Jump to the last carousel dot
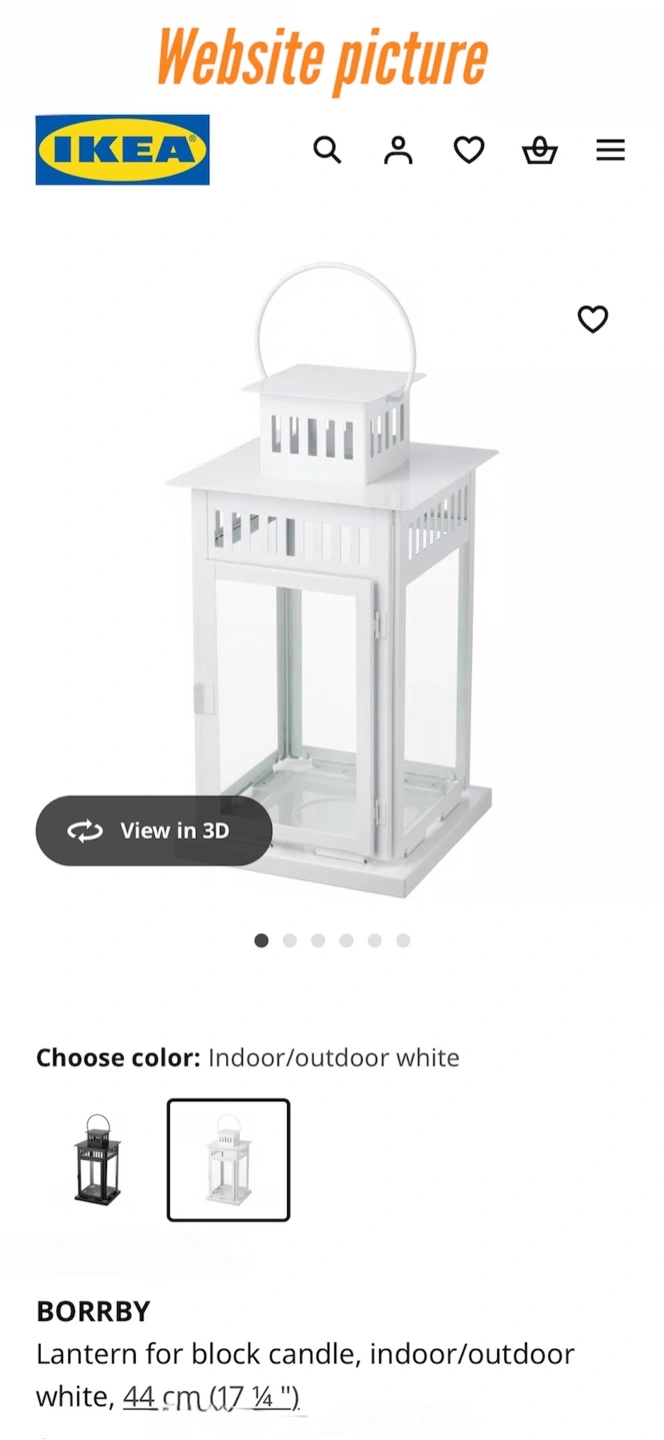The width and height of the screenshot is (664, 1440). [403, 940]
